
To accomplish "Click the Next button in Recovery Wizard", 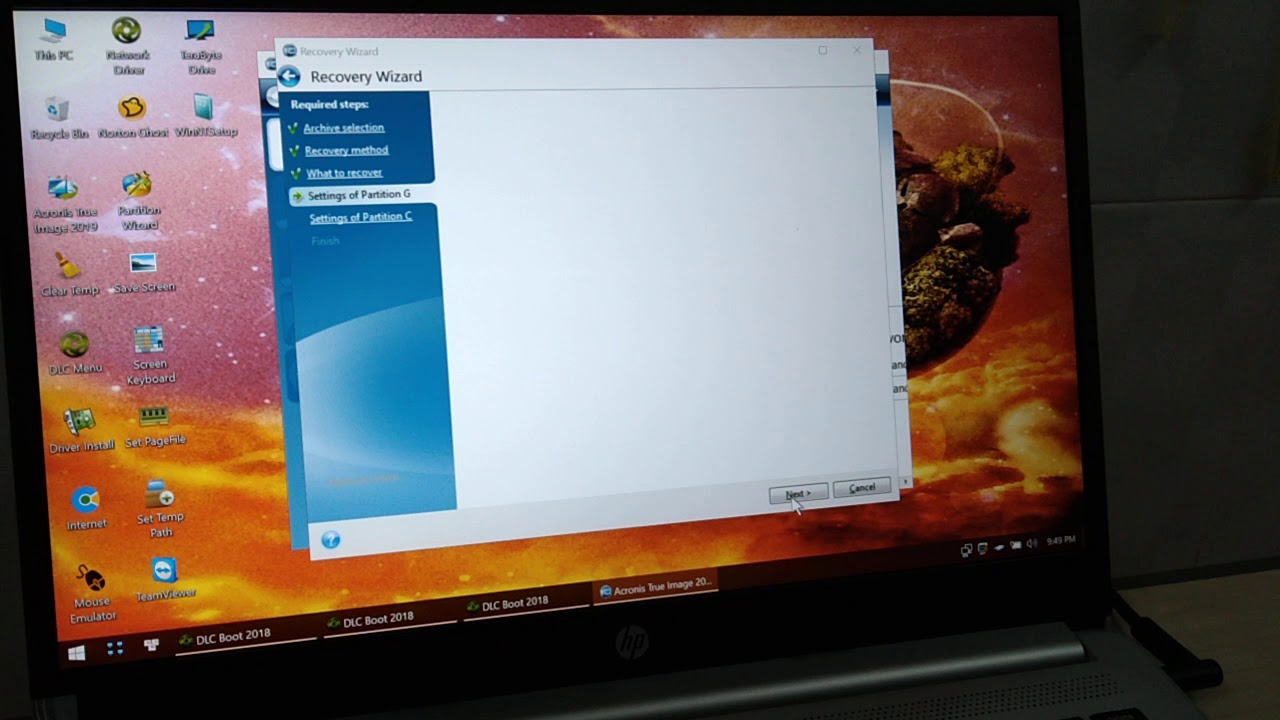I will pyautogui.click(x=798, y=494).
